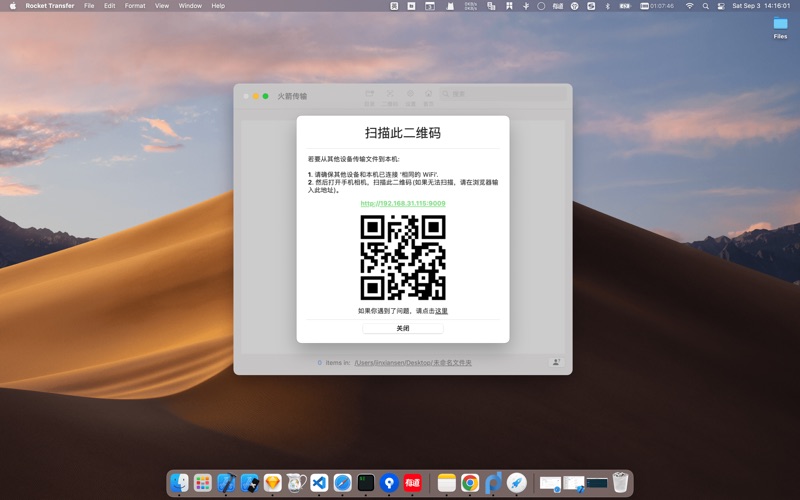
Task: Open Finder from the Dock
Action: point(179,483)
